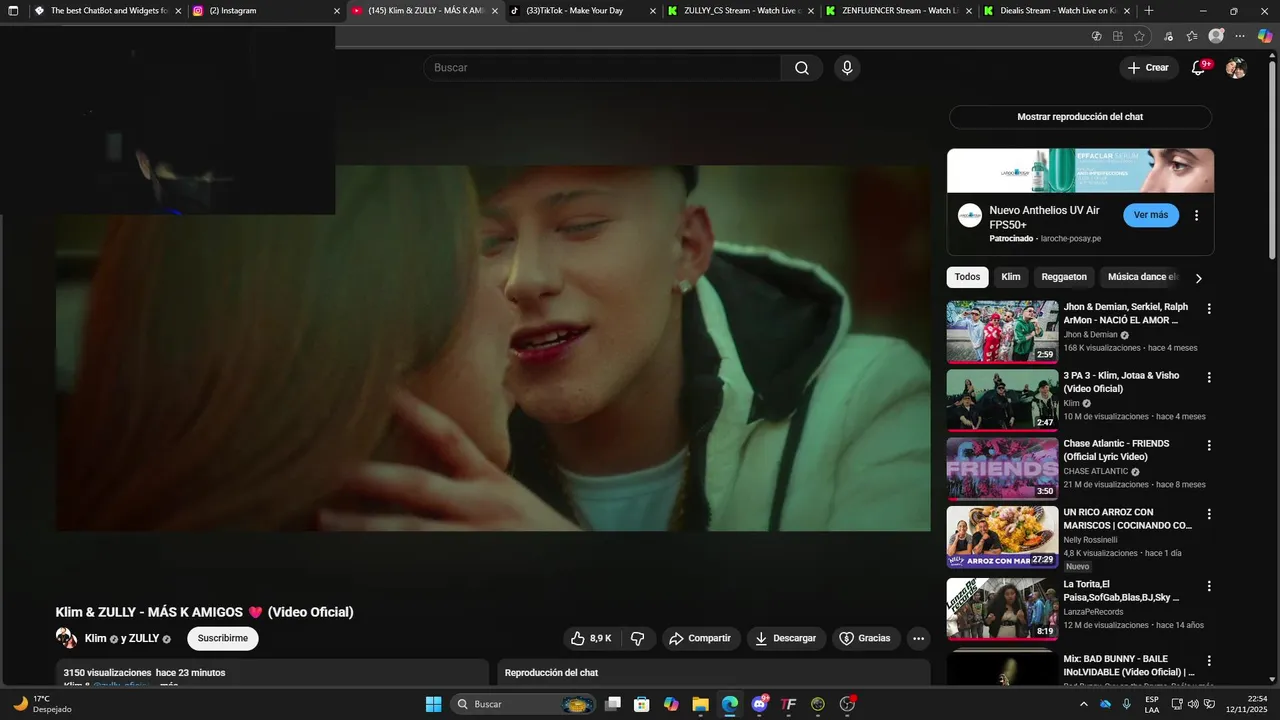The width and height of the screenshot is (1280, 720).
Task: Select the Reggaeton filter chip
Action: [1064, 277]
